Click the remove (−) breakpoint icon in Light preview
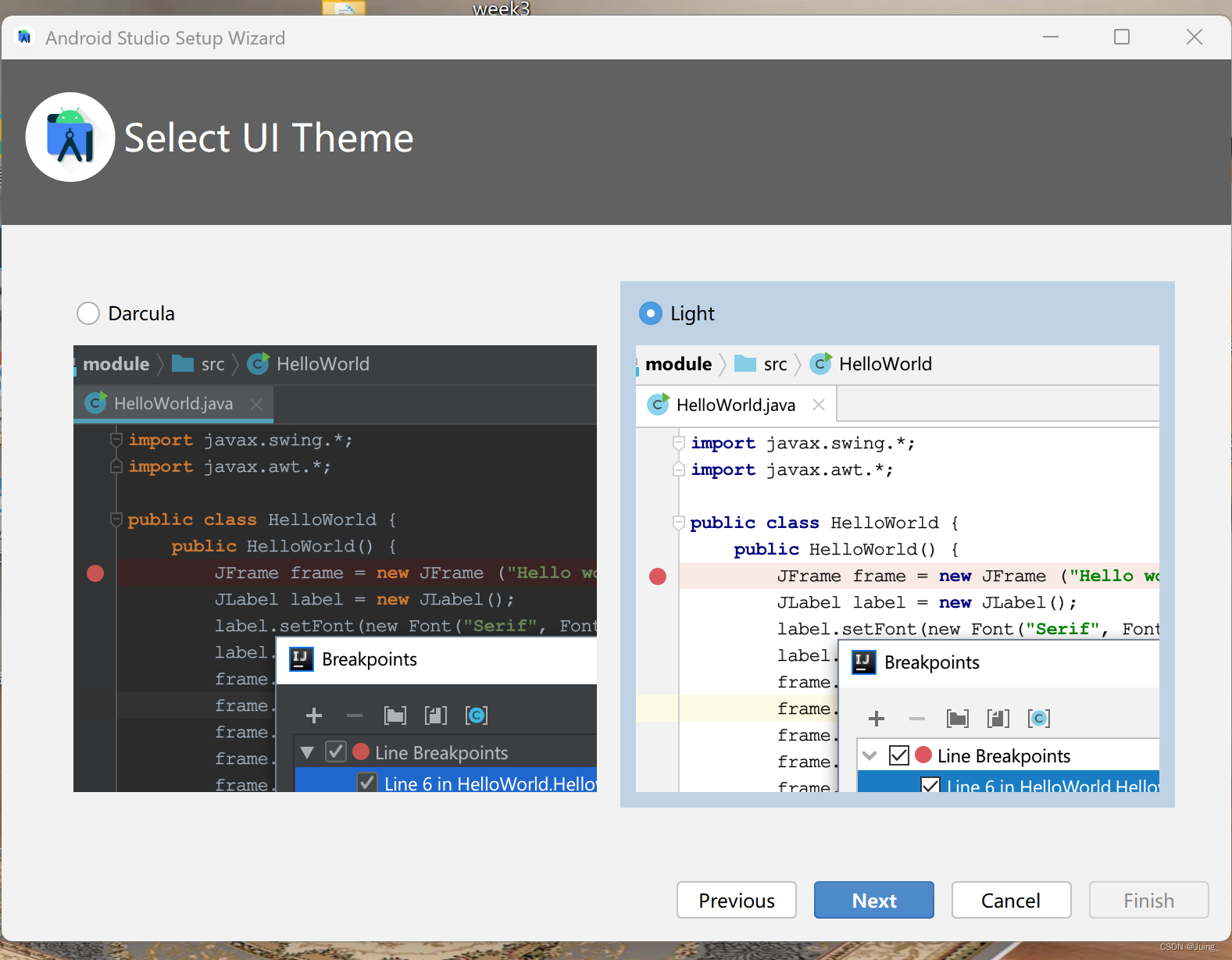This screenshot has width=1232, height=960. (917, 719)
